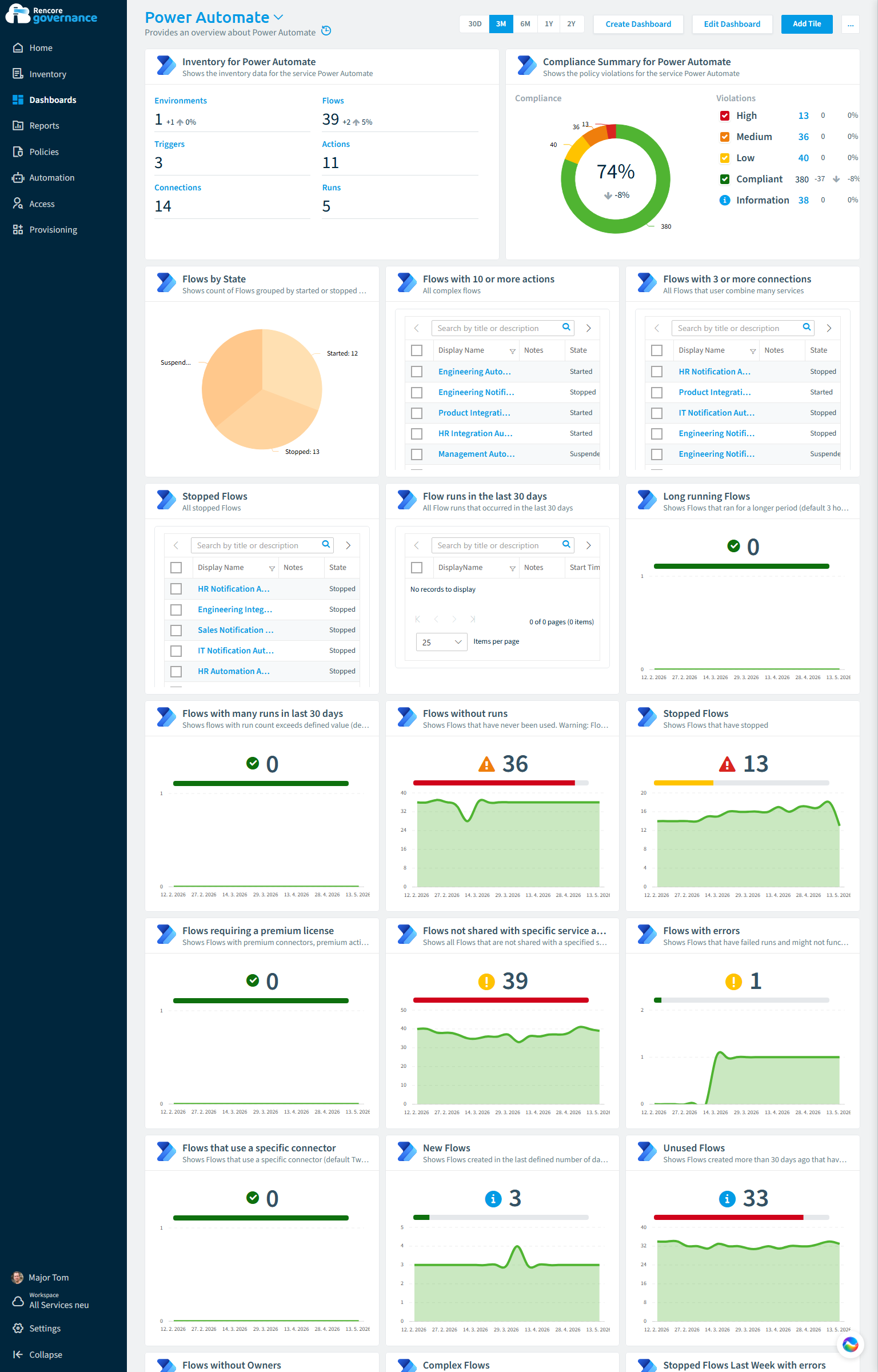Open the HR Integration Au… flow link

(x=475, y=433)
